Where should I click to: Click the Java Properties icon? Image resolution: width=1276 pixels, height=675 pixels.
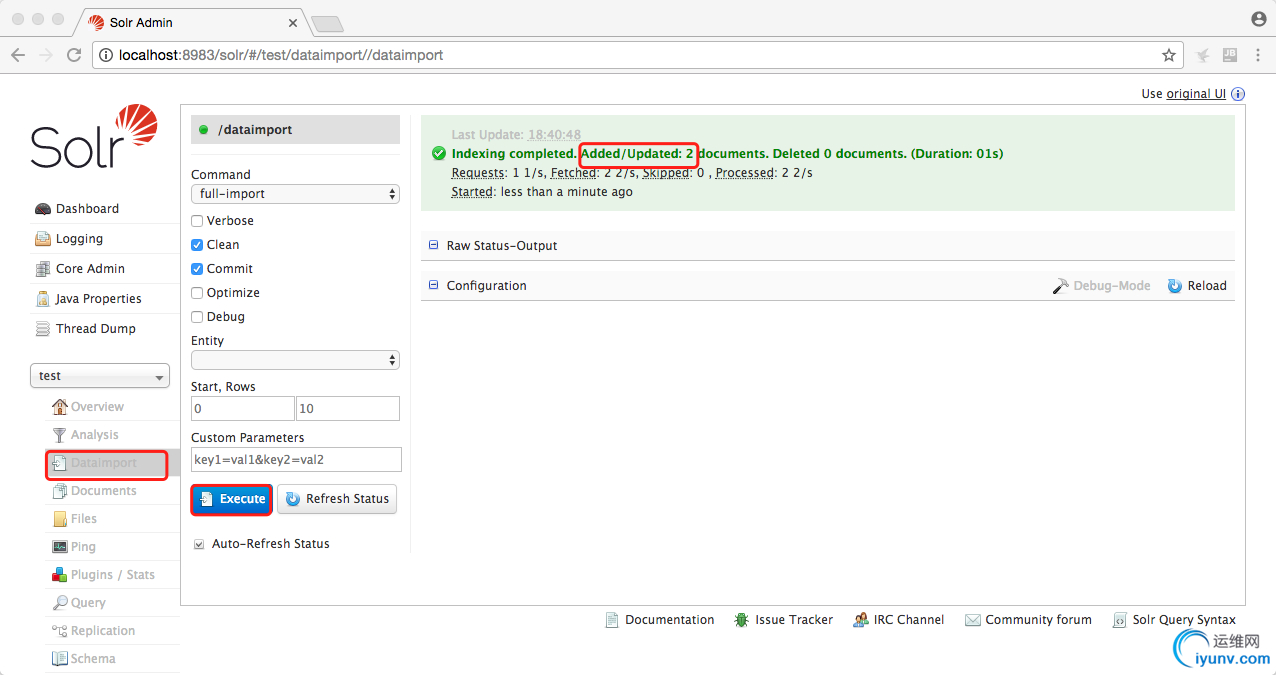[43, 299]
